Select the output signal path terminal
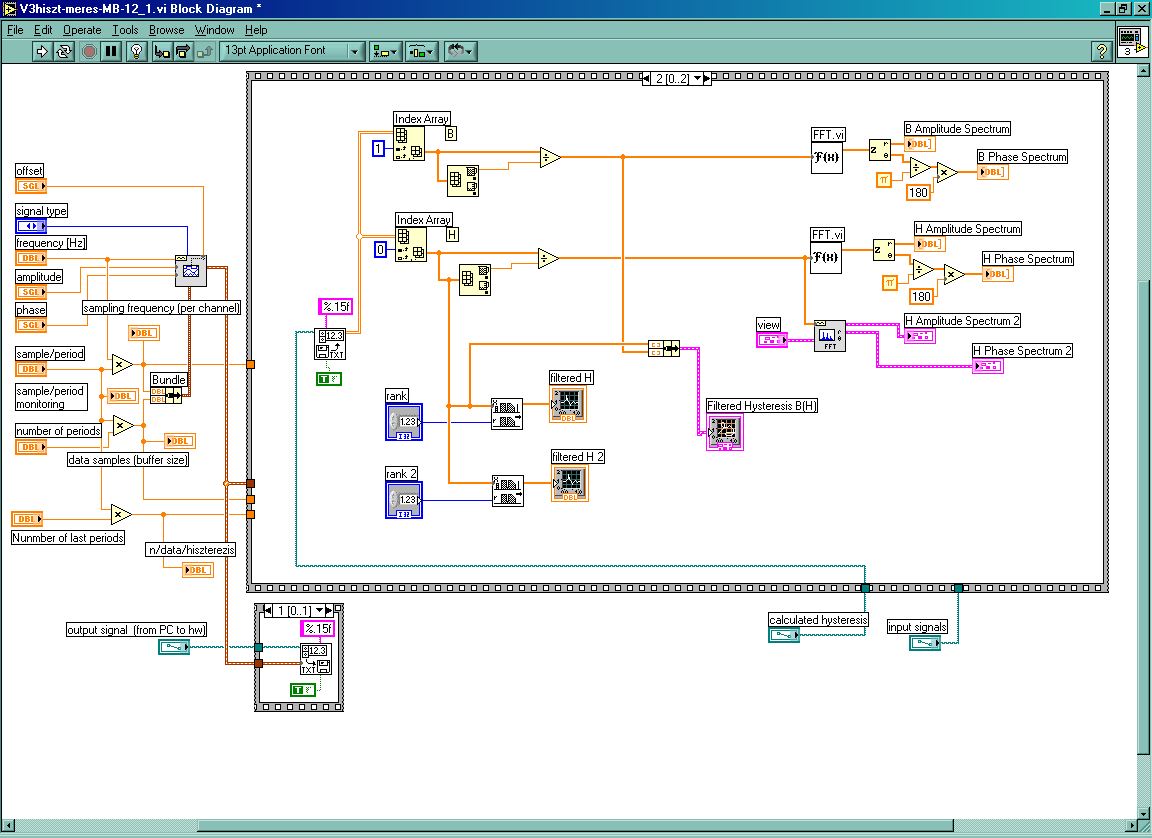Viewport: 1152px width, 838px height. coord(174,647)
